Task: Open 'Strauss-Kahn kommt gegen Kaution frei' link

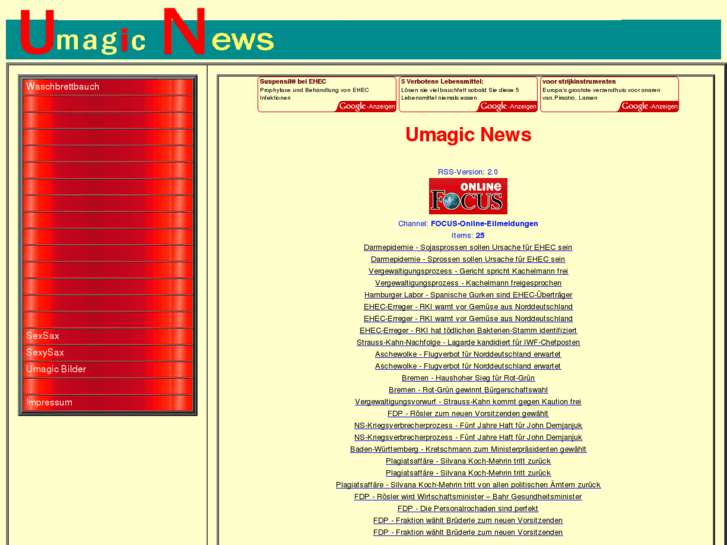Action: click(x=468, y=402)
